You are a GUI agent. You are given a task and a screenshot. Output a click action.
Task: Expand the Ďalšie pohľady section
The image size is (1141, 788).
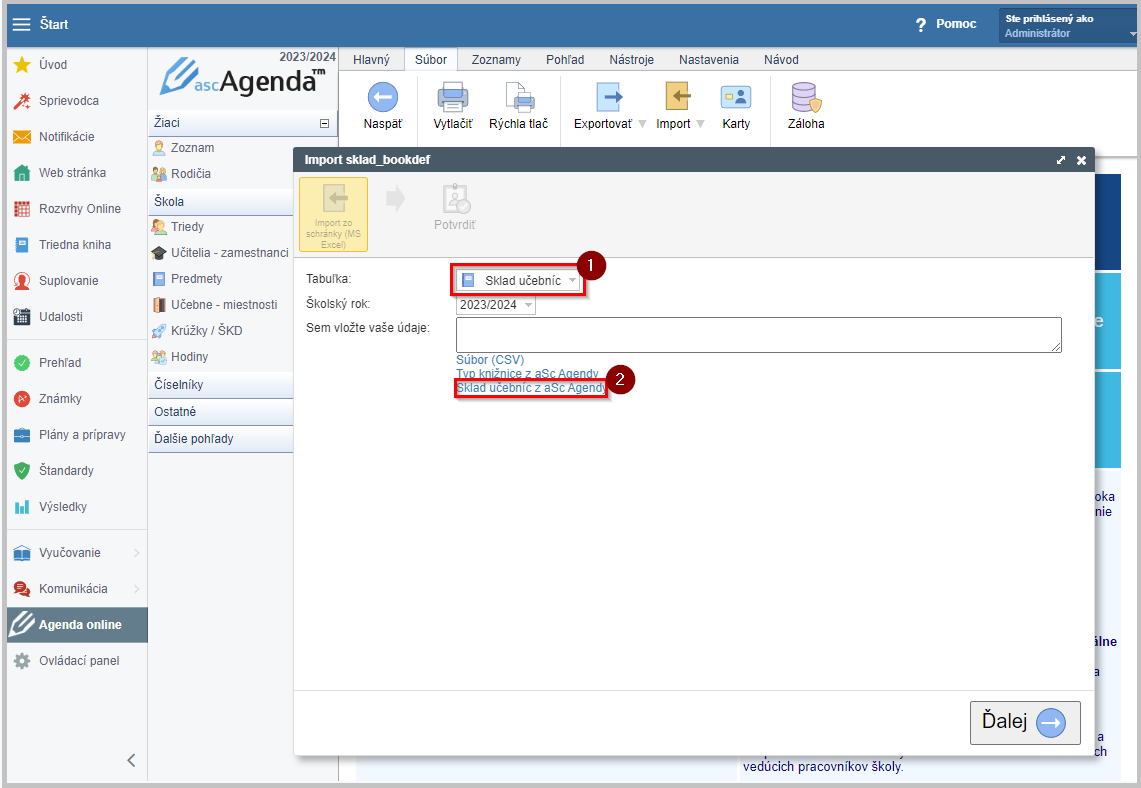[221, 439]
